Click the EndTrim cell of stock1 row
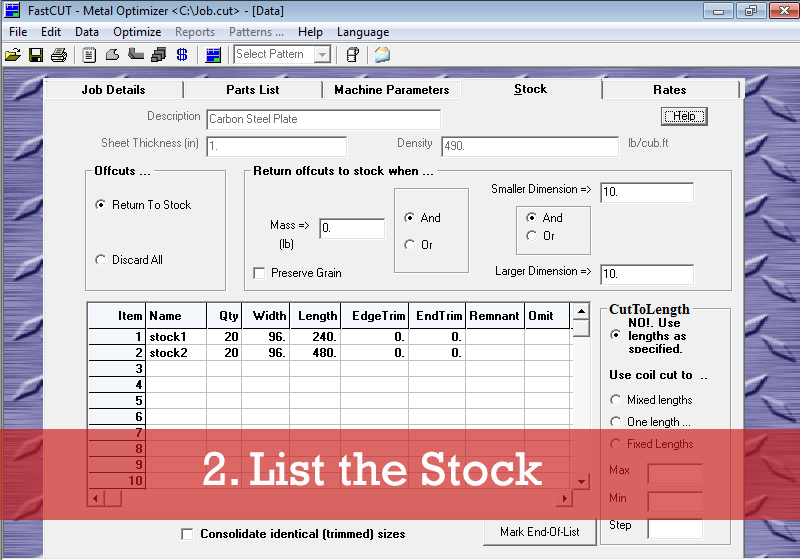 [437, 337]
